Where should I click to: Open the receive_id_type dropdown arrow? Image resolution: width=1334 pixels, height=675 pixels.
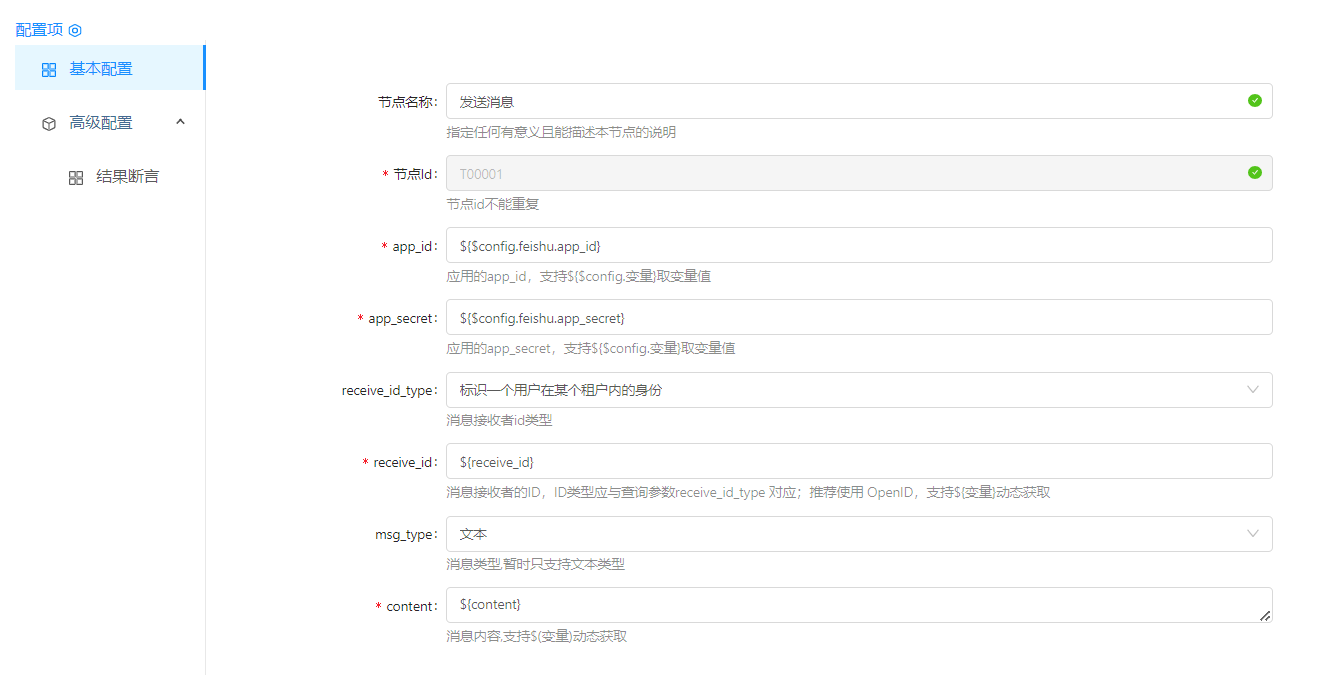pyautogui.click(x=1253, y=390)
